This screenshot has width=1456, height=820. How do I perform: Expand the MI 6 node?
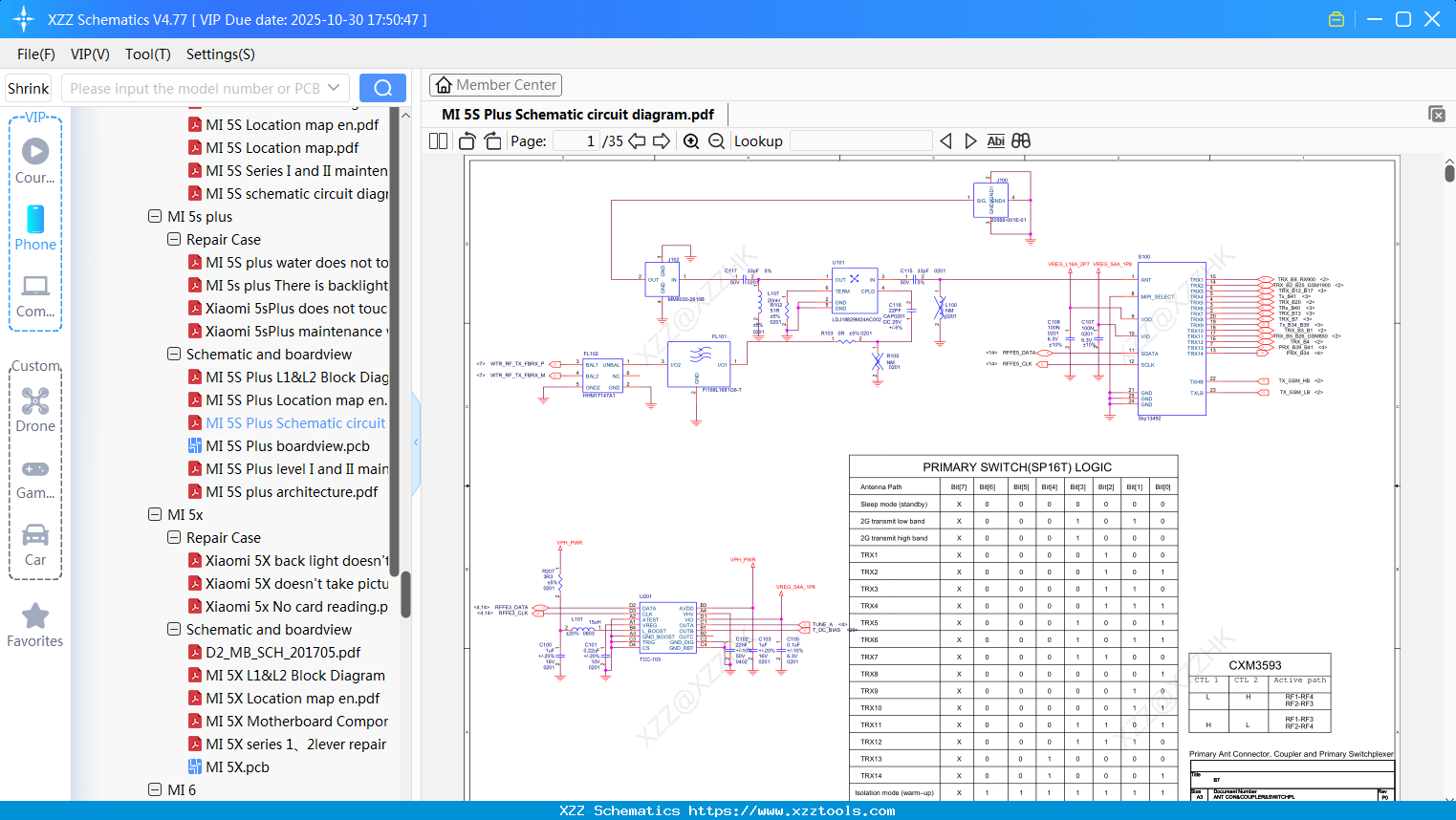(155, 789)
